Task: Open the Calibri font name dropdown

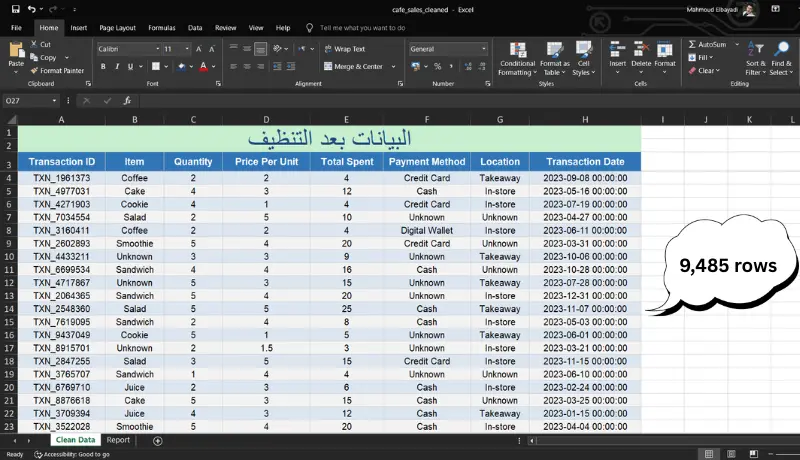Action: coord(157,49)
